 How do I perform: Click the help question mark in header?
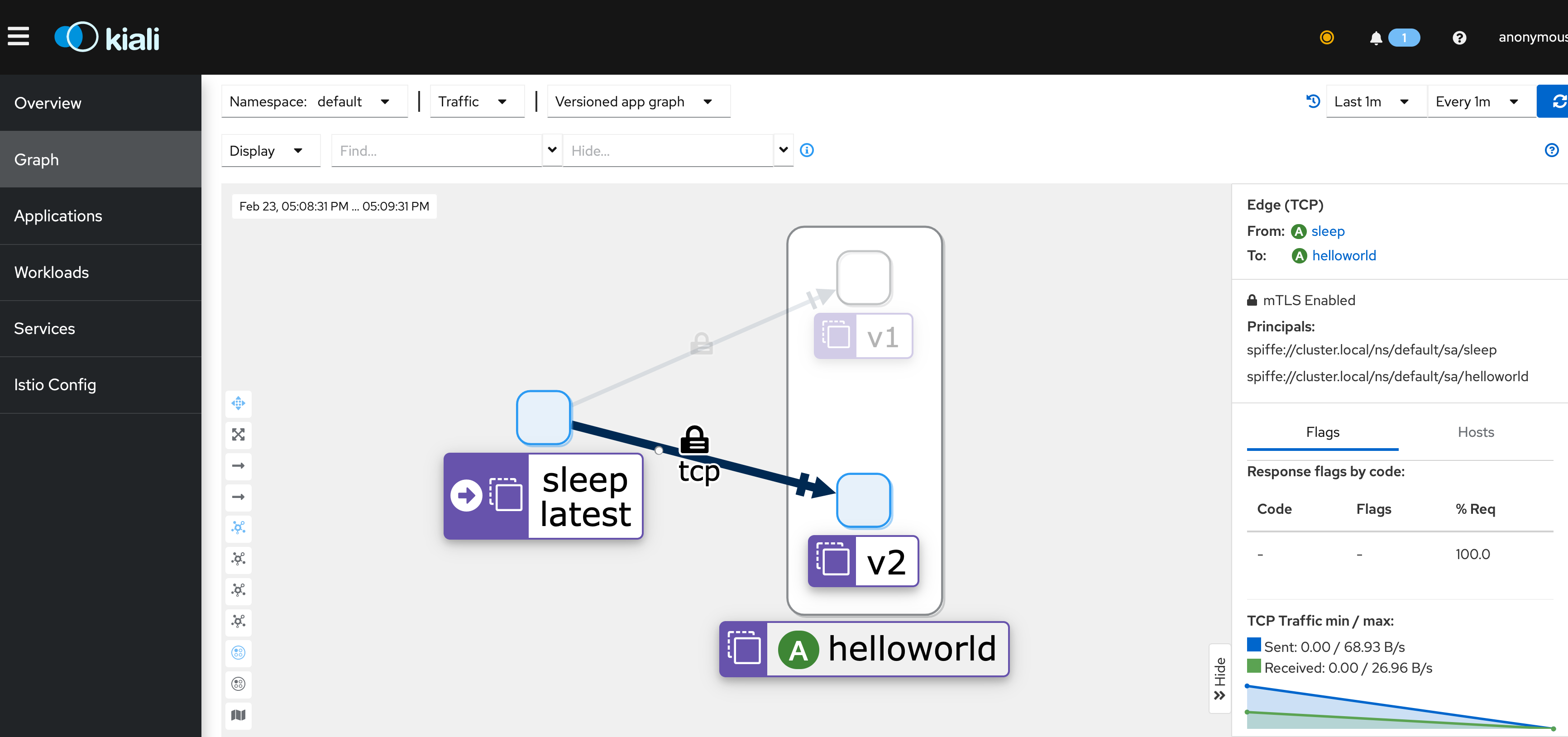click(x=1458, y=38)
